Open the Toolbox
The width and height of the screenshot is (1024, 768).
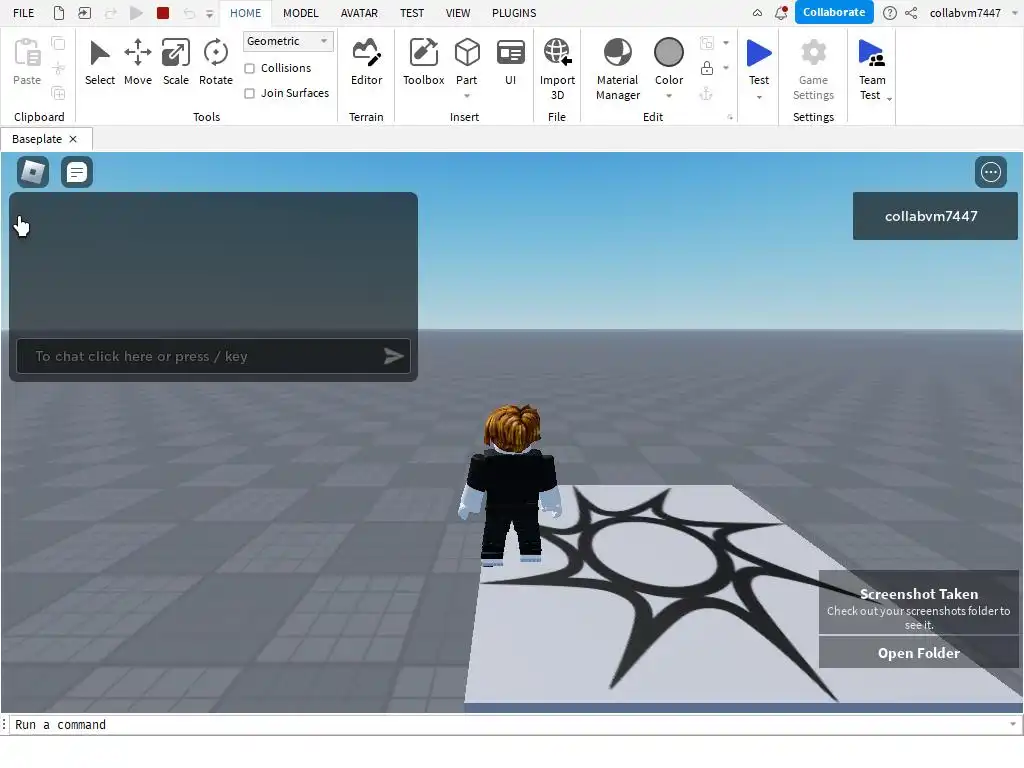(x=423, y=62)
